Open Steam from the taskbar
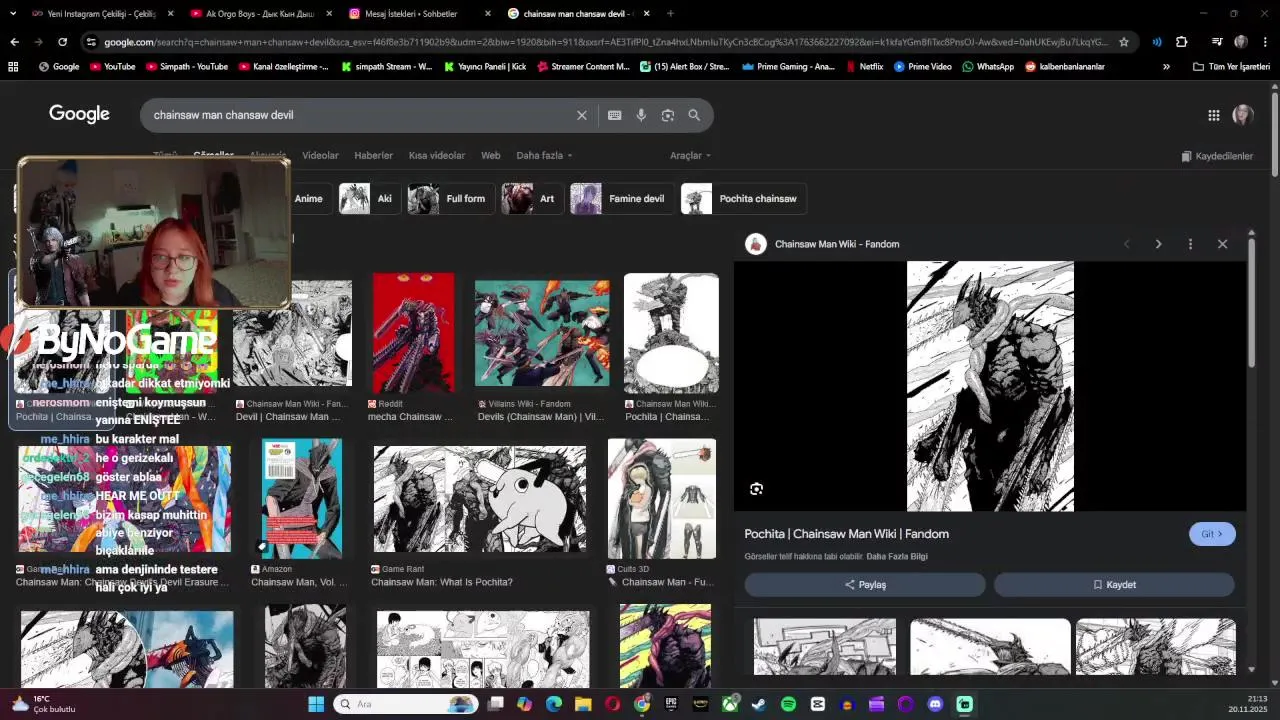The width and height of the screenshot is (1280, 720). tap(759, 704)
